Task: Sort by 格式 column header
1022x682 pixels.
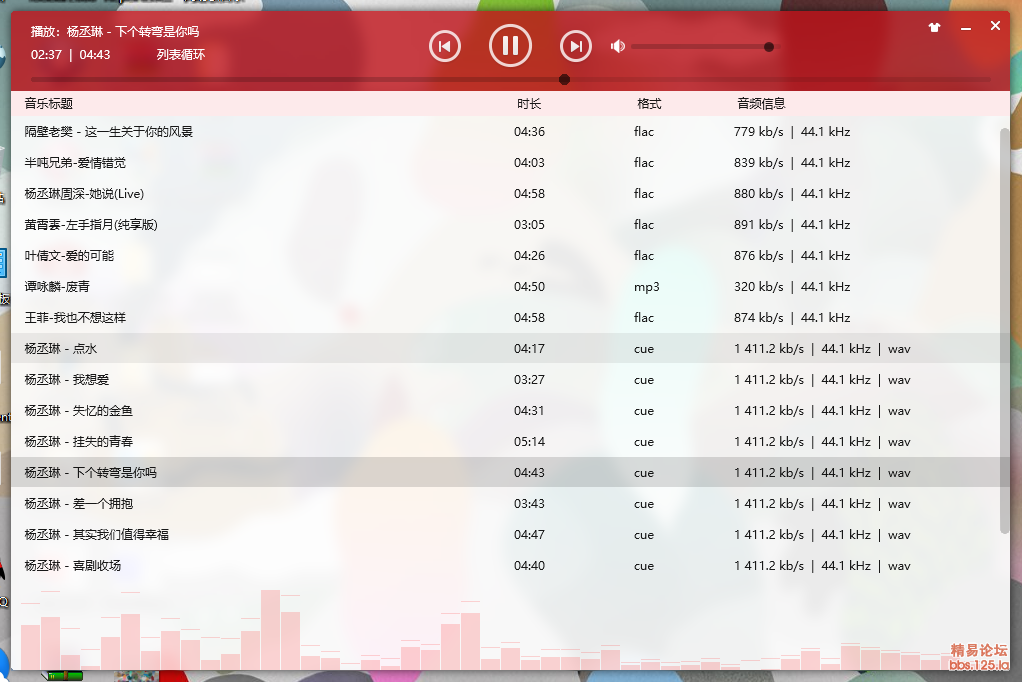Action: coord(649,104)
